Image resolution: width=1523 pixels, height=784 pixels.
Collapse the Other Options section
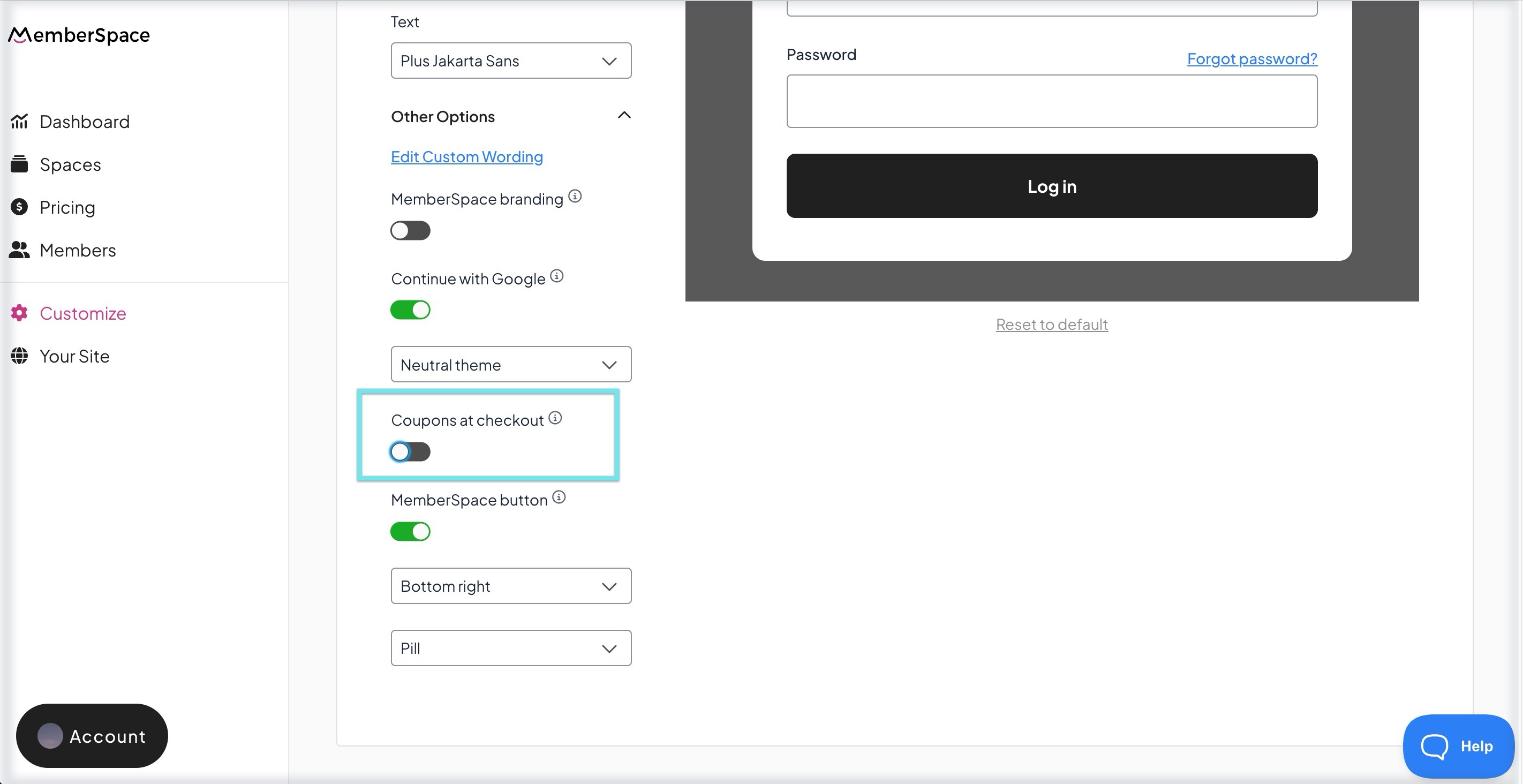pos(624,115)
